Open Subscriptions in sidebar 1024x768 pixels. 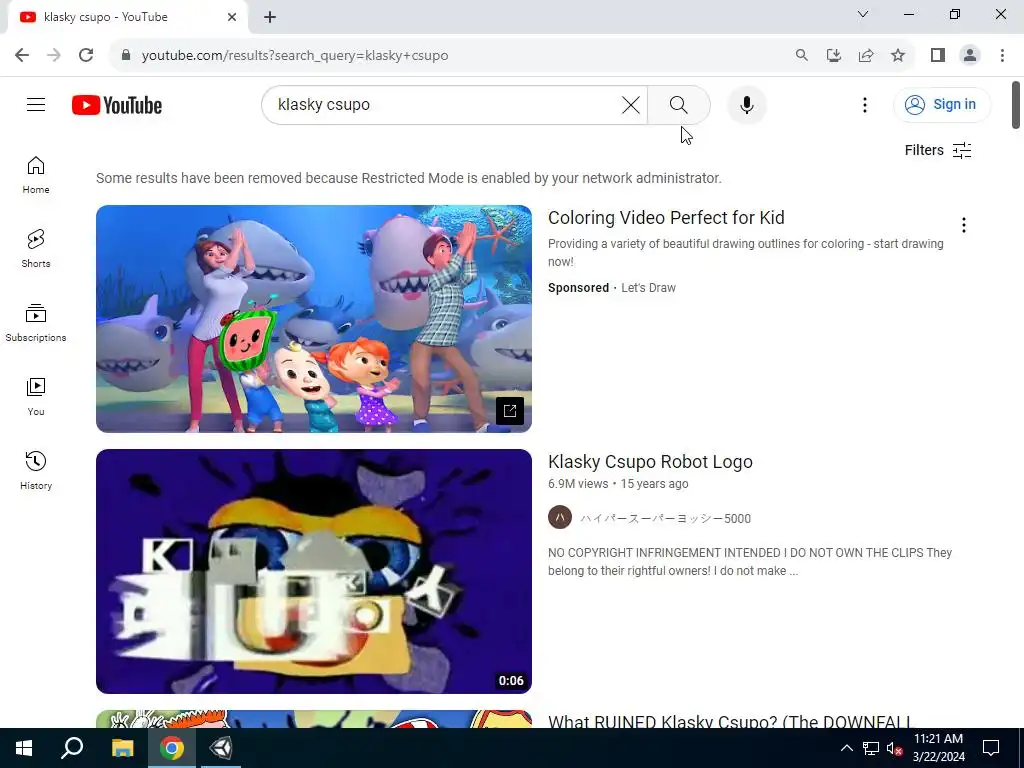[36, 323]
